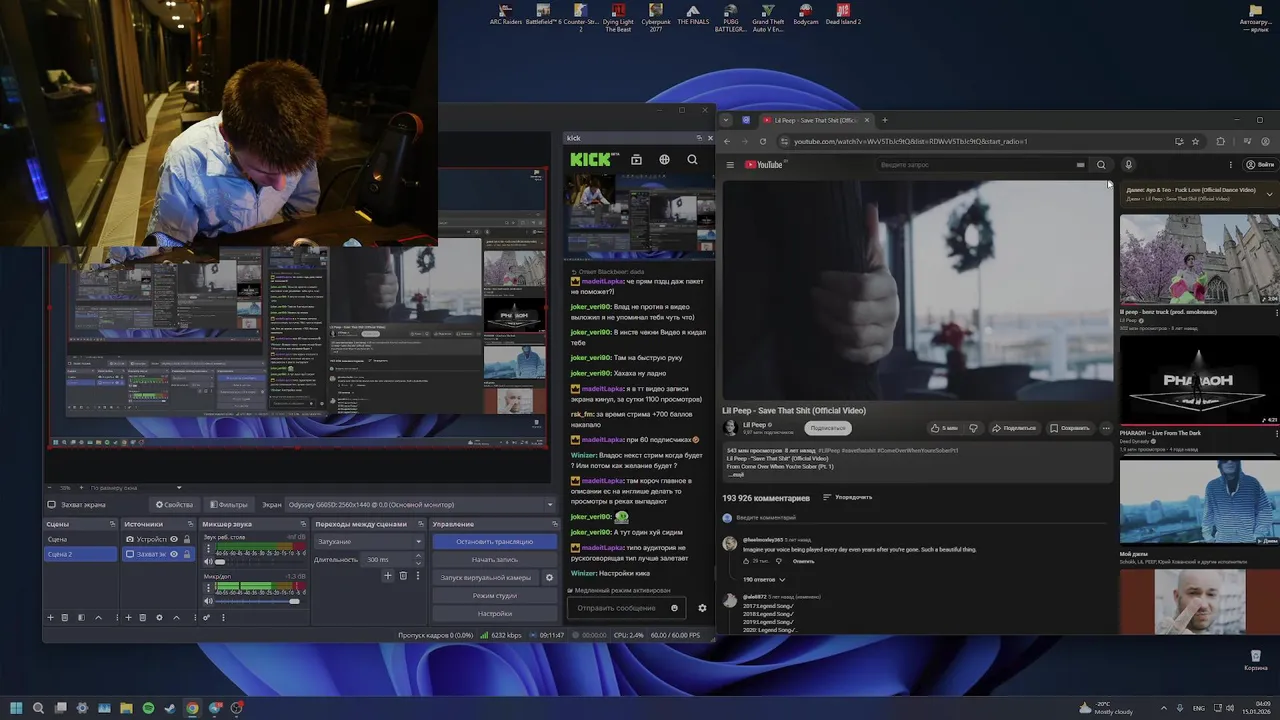
Task: Click Сохранить save button
Action: tap(1069, 428)
